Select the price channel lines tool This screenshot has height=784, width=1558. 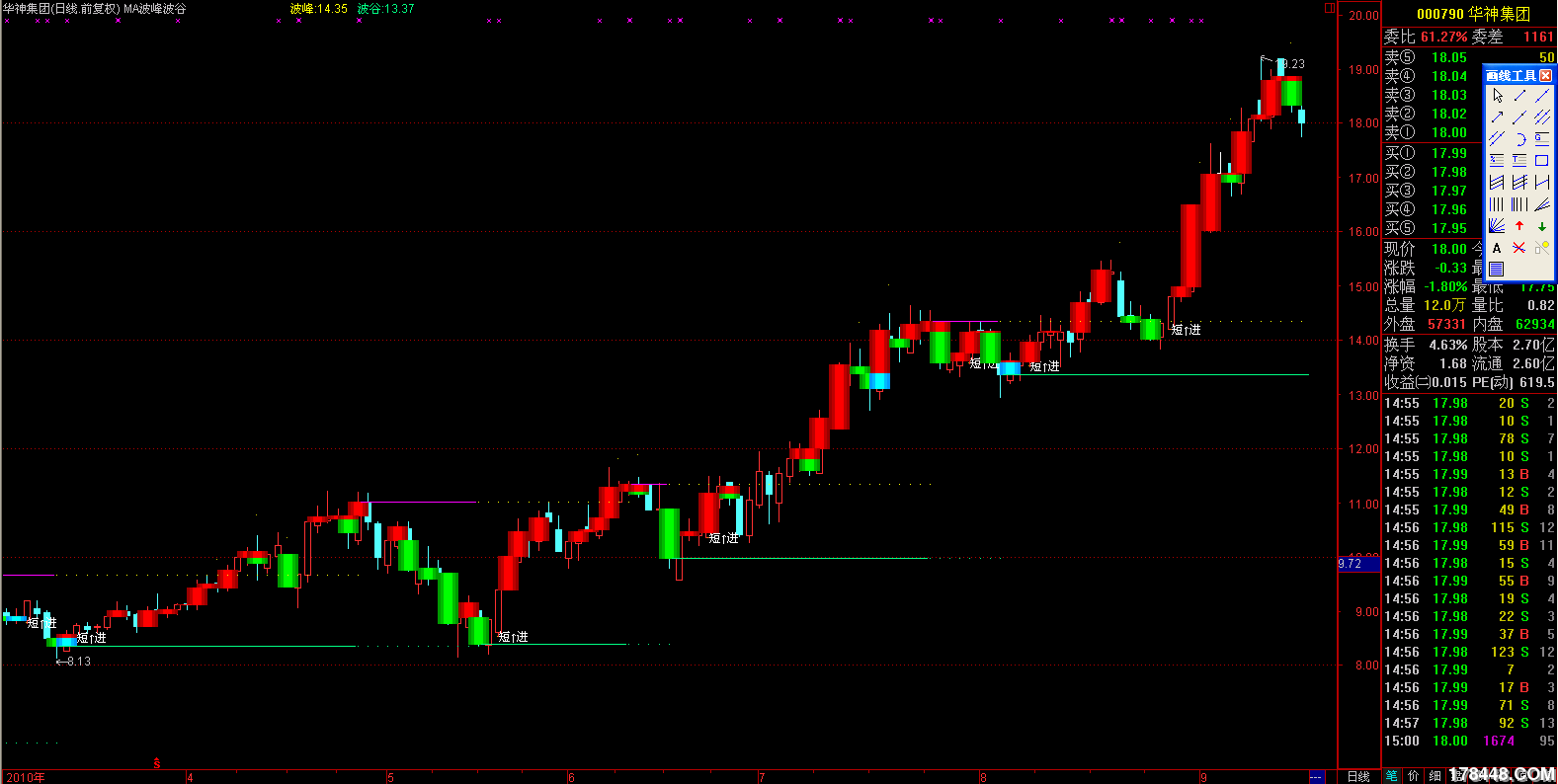pyautogui.click(x=1497, y=139)
